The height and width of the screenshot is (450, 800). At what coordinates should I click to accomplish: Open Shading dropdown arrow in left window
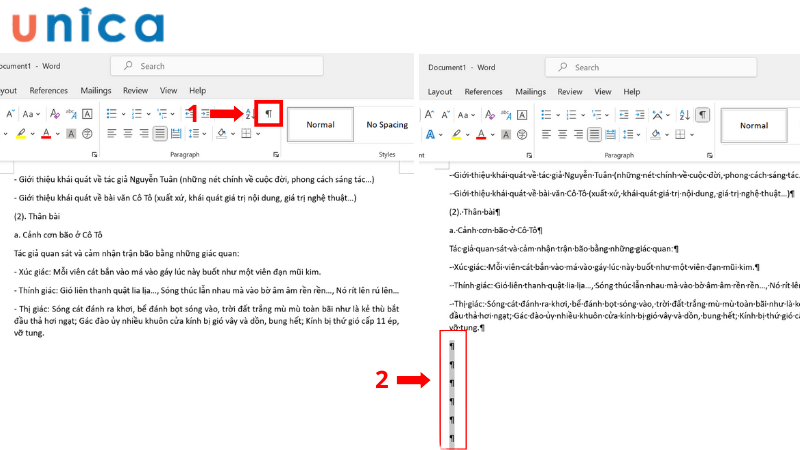[233, 134]
